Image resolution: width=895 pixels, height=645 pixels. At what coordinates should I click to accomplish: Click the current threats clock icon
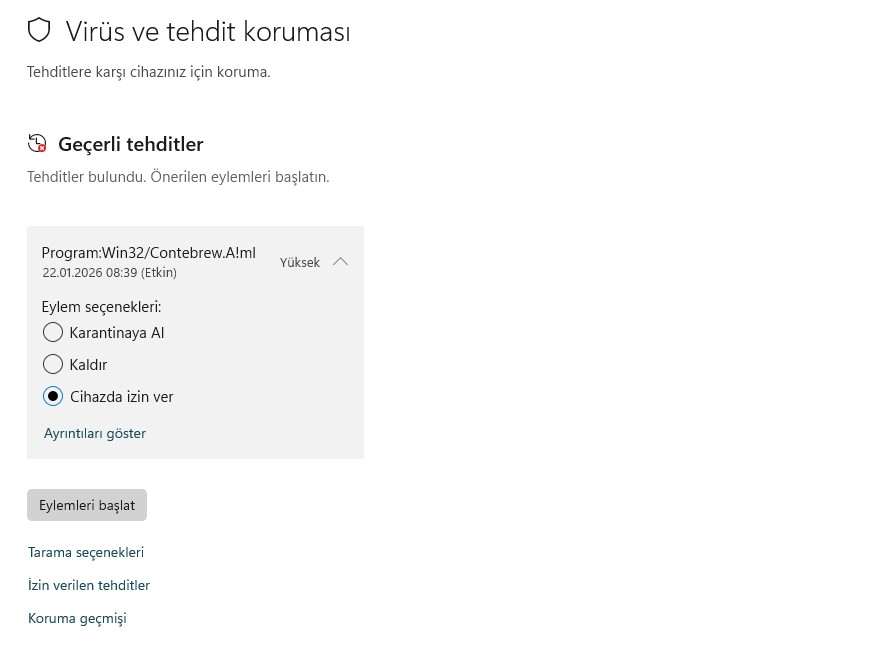point(37,143)
